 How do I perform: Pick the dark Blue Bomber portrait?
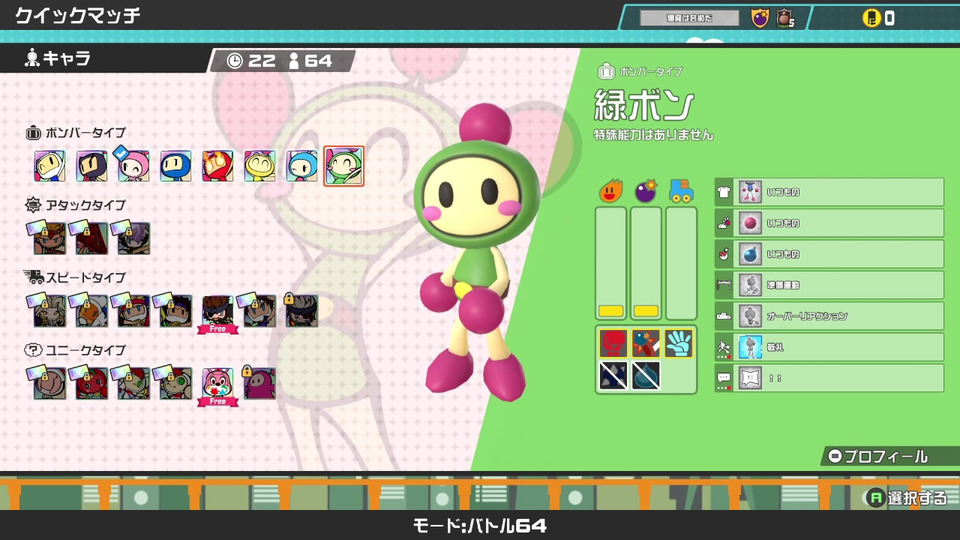[x=175, y=166]
